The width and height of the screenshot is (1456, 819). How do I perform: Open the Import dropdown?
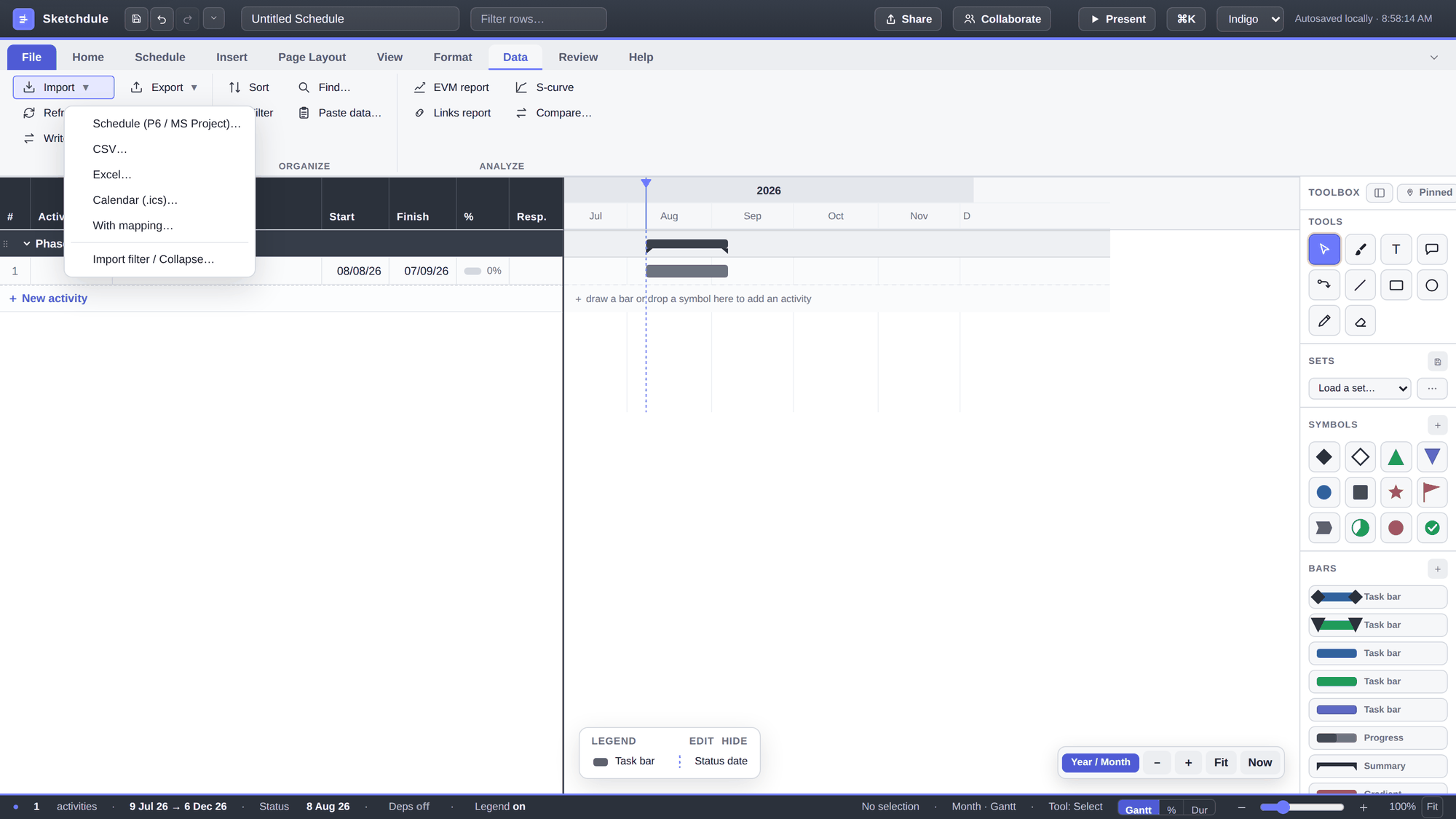[x=63, y=87]
